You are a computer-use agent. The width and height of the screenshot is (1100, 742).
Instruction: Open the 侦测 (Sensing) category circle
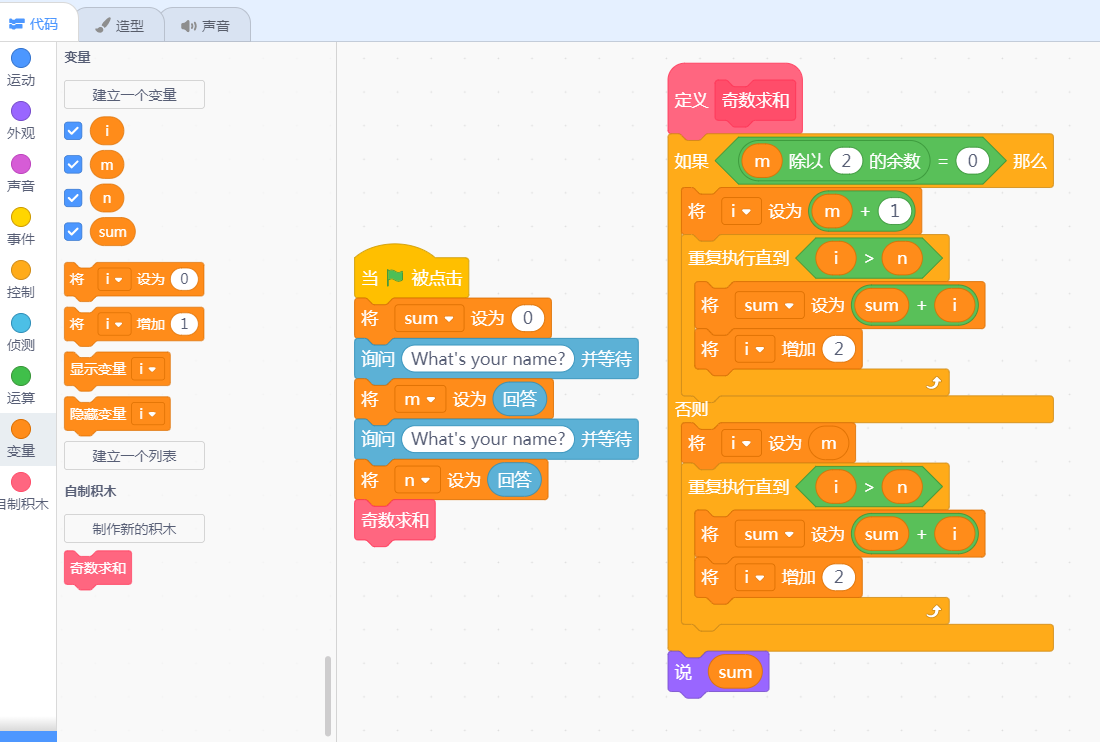coord(21,323)
